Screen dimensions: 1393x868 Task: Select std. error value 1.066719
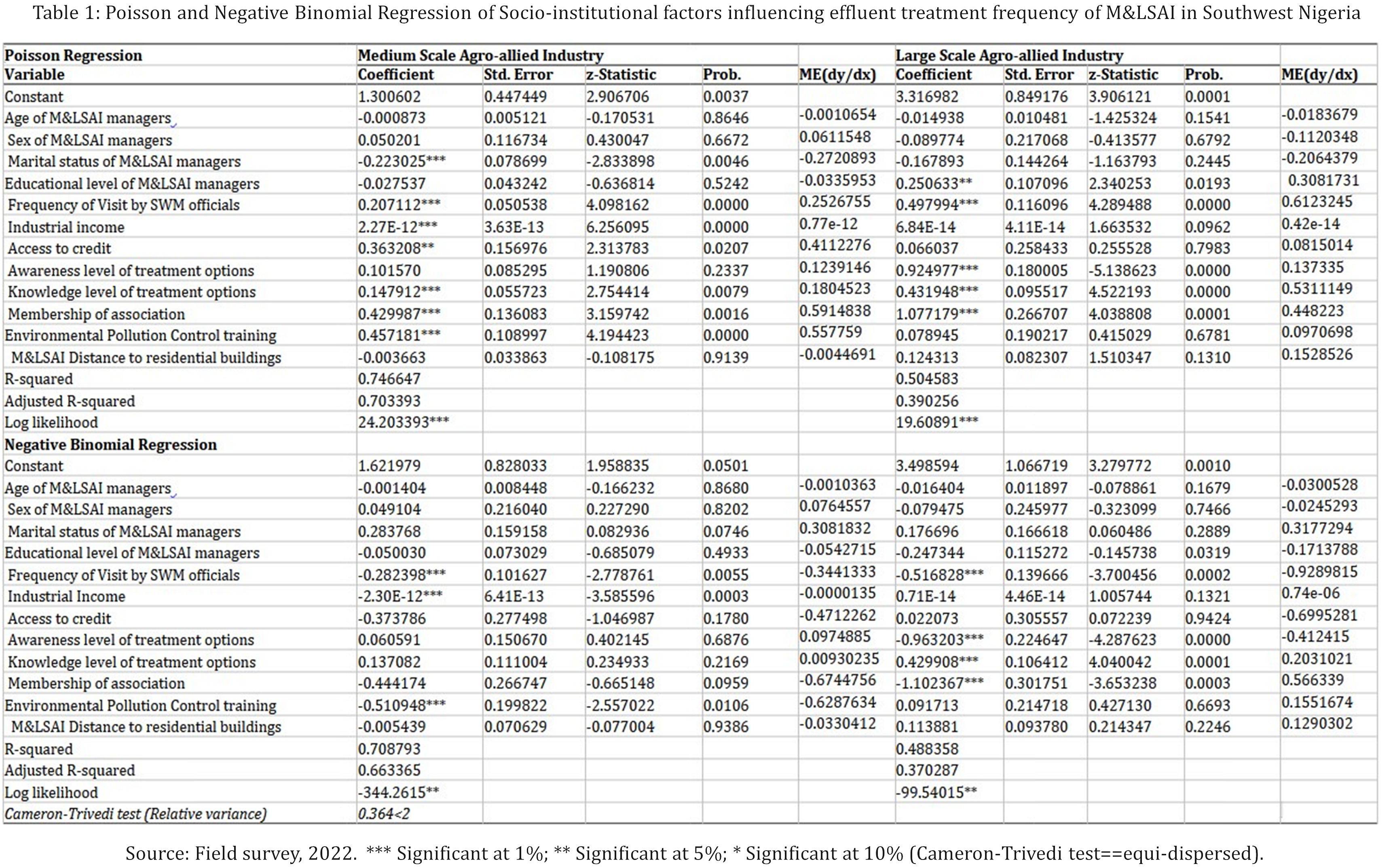(1036, 466)
